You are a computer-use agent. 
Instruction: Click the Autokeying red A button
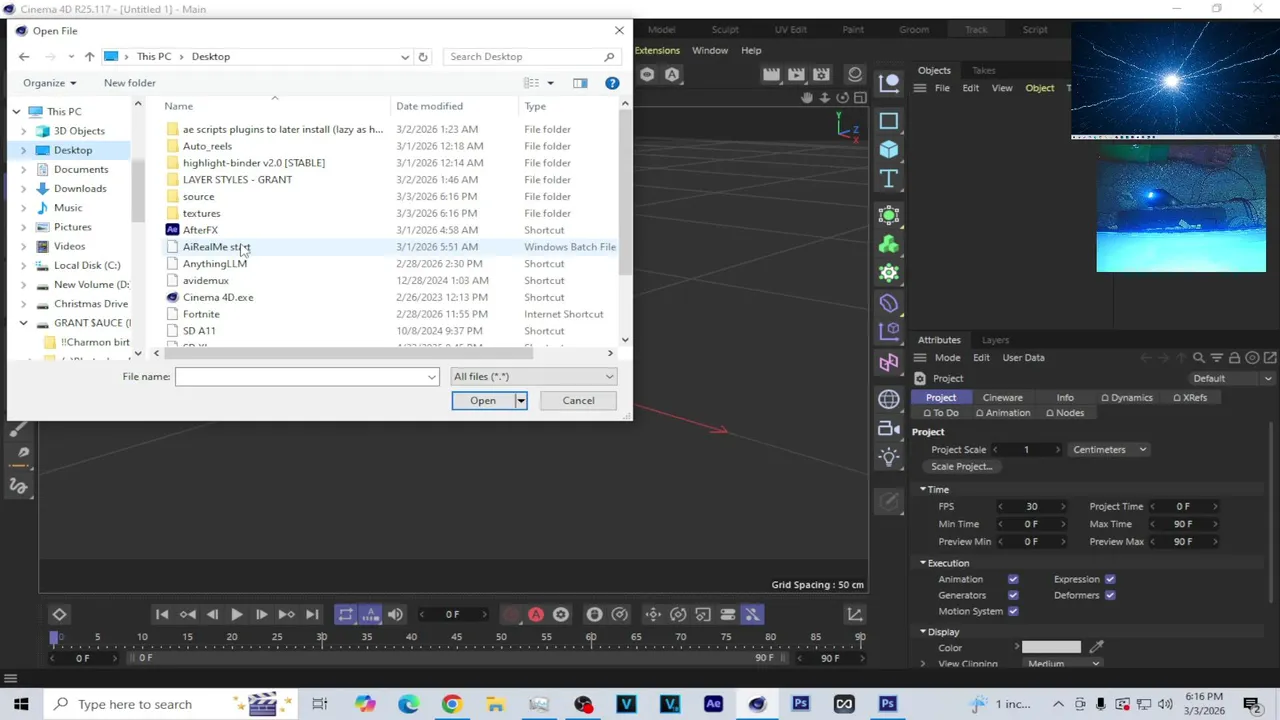[x=536, y=614]
